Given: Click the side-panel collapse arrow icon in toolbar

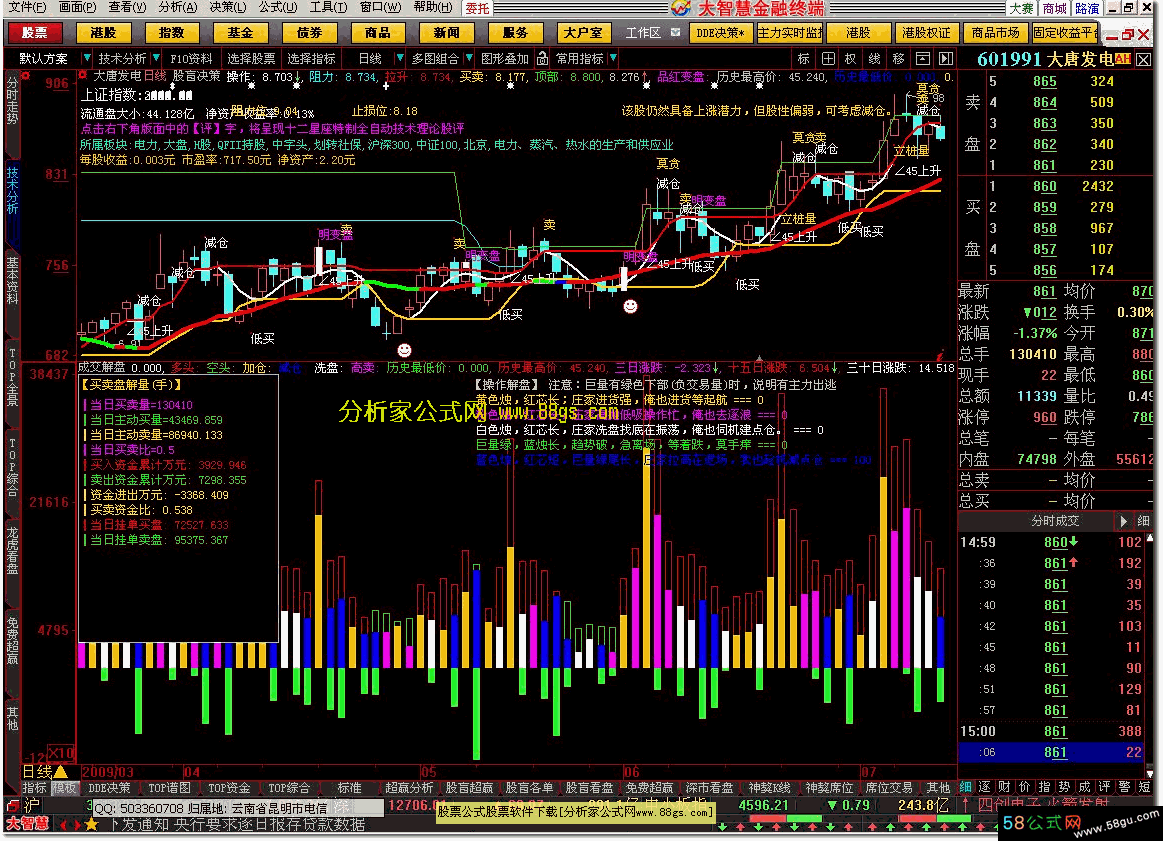Looking at the screenshot, I should tap(945, 59).
